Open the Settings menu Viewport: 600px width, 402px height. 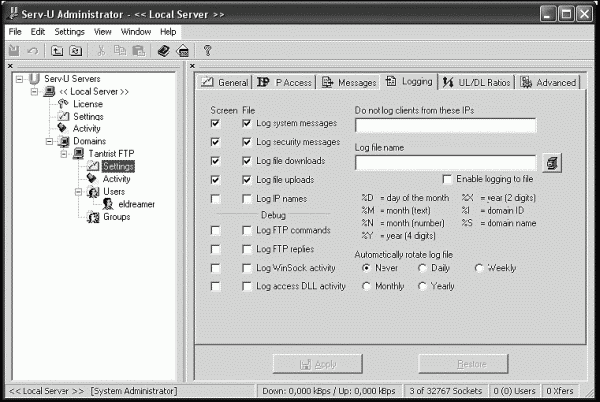pos(69,32)
